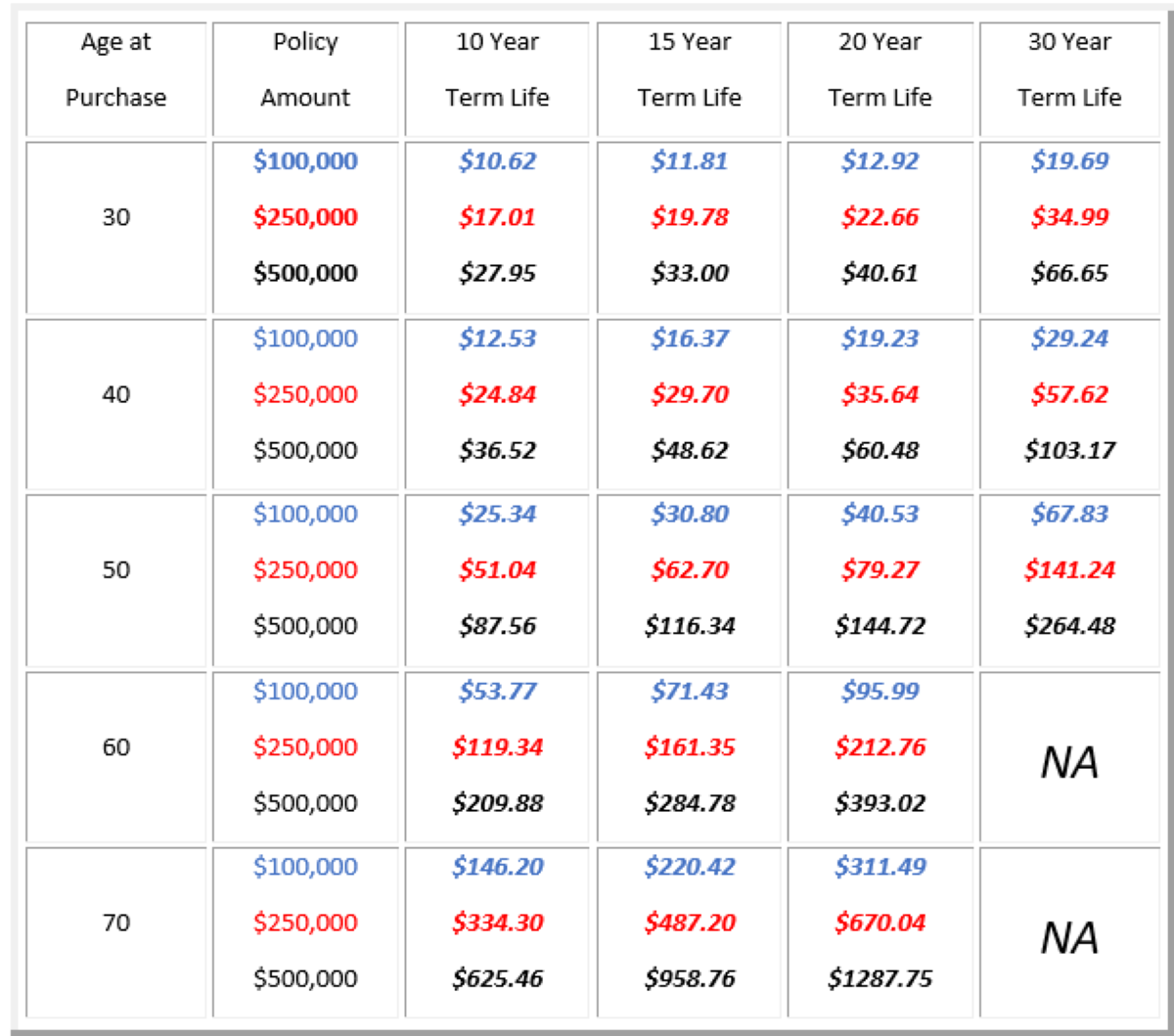Click the $53.77 10 year premium

(497, 692)
